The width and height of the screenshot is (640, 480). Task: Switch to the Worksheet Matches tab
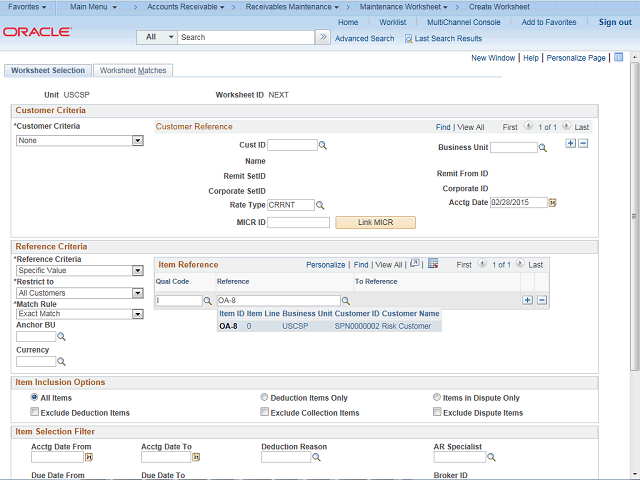point(133,71)
